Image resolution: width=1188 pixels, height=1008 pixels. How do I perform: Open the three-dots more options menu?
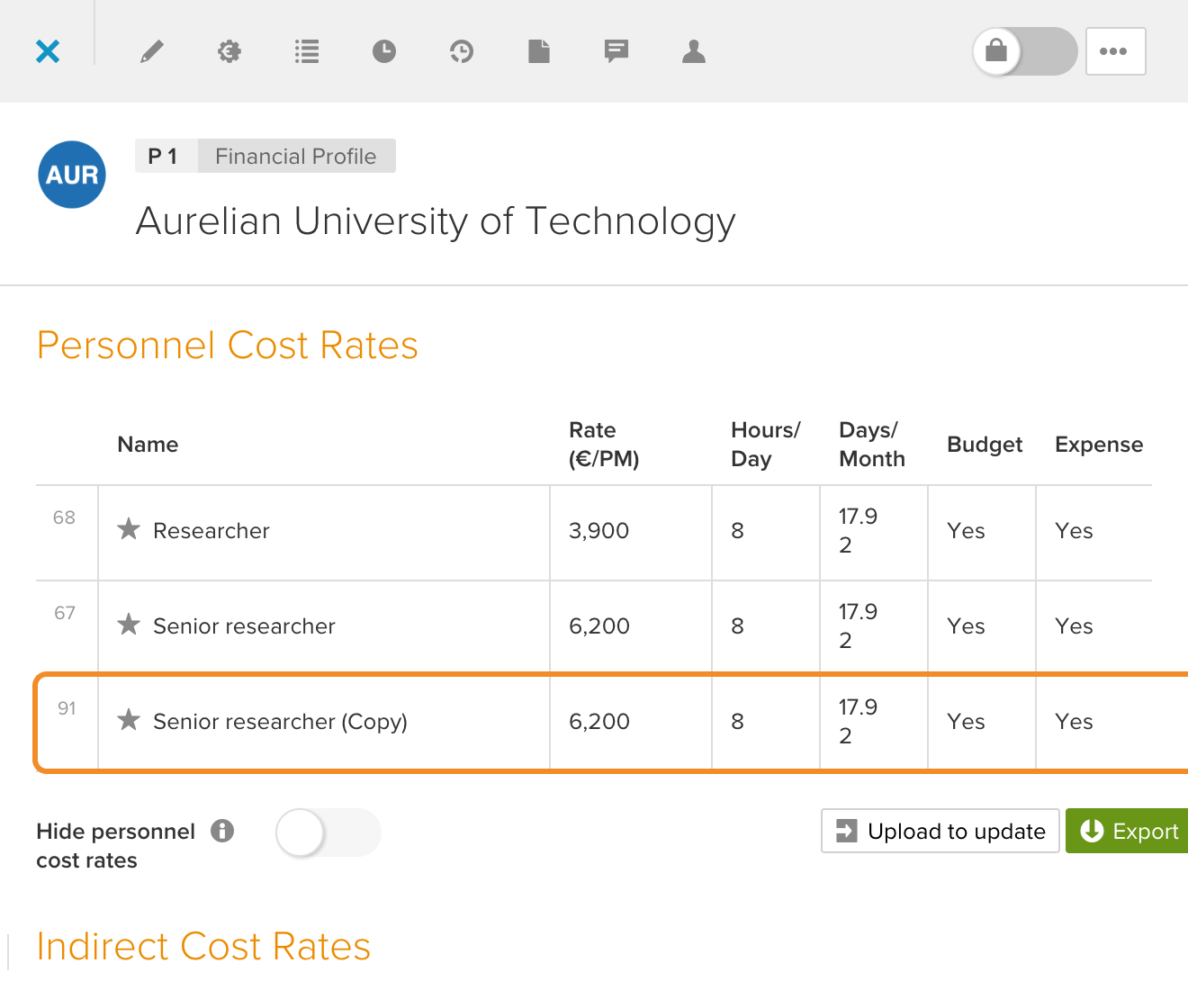[x=1115, y=51]
